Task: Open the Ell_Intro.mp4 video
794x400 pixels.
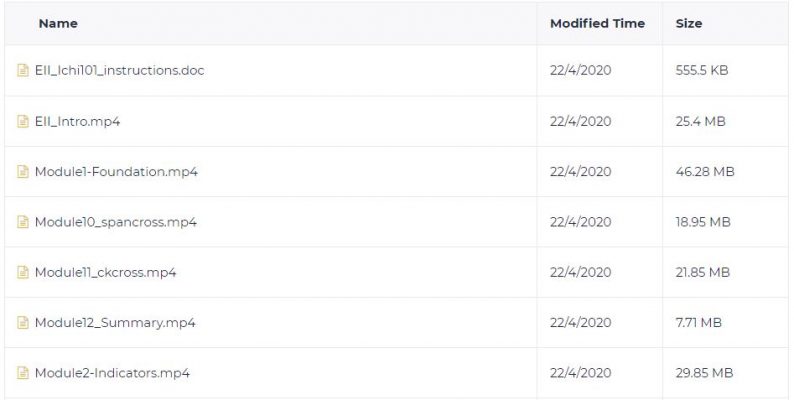Action: point(77,122)
